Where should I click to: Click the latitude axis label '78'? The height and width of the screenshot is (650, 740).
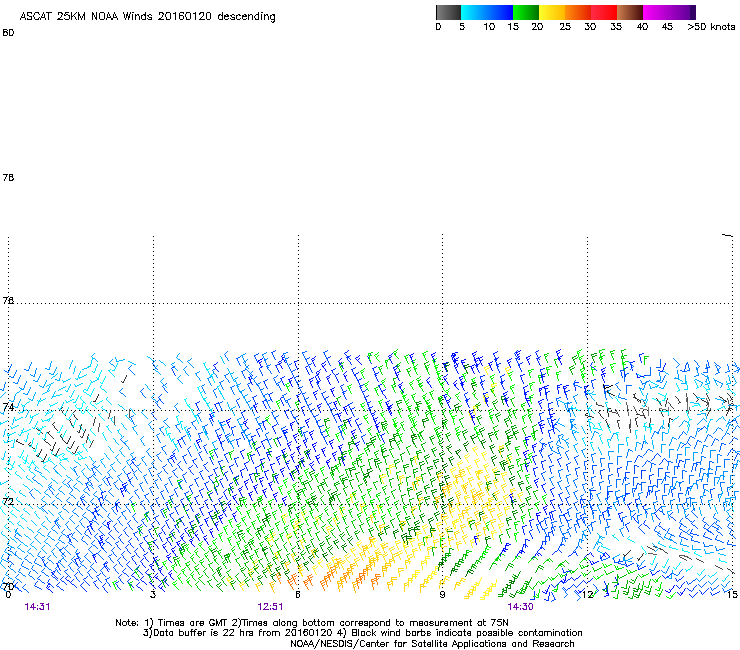click(8, 177)
